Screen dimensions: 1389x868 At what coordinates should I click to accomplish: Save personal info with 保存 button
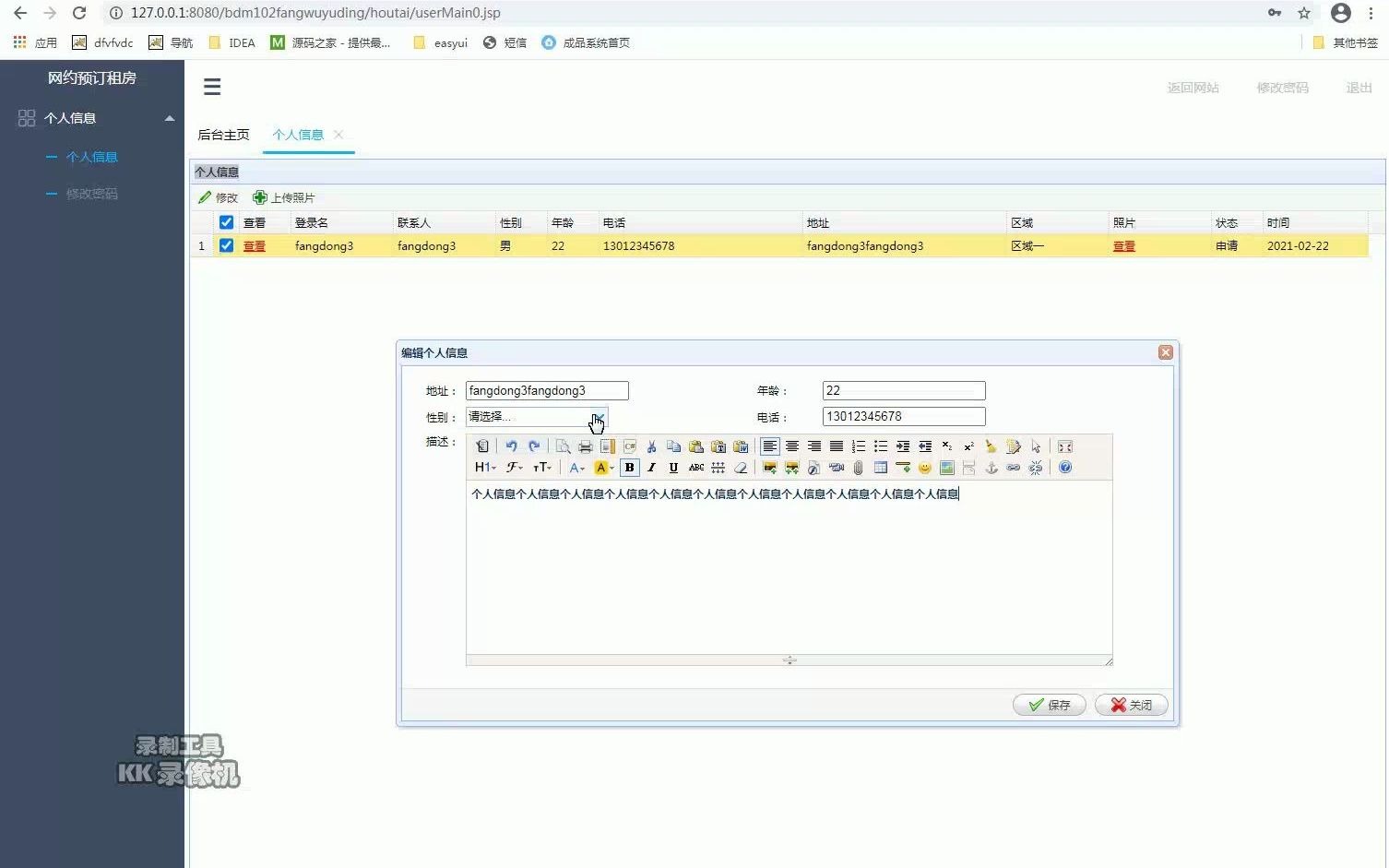1050,705
